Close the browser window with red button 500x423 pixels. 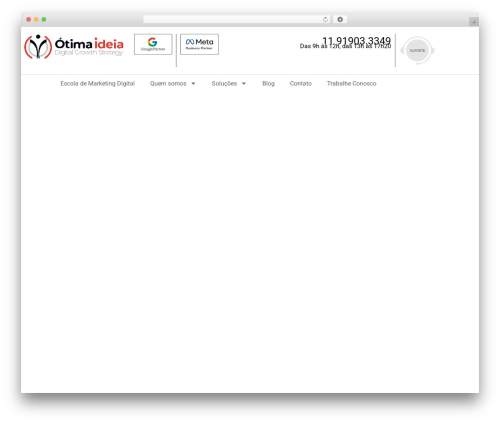tap(29, 20)
